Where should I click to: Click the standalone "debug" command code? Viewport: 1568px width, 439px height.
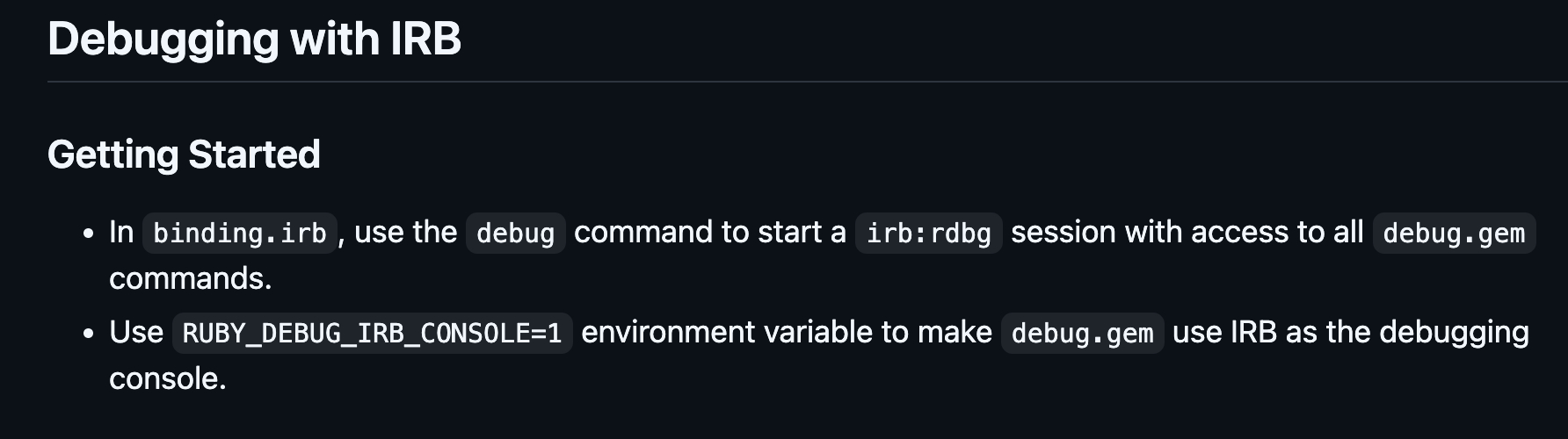(515, 233)
